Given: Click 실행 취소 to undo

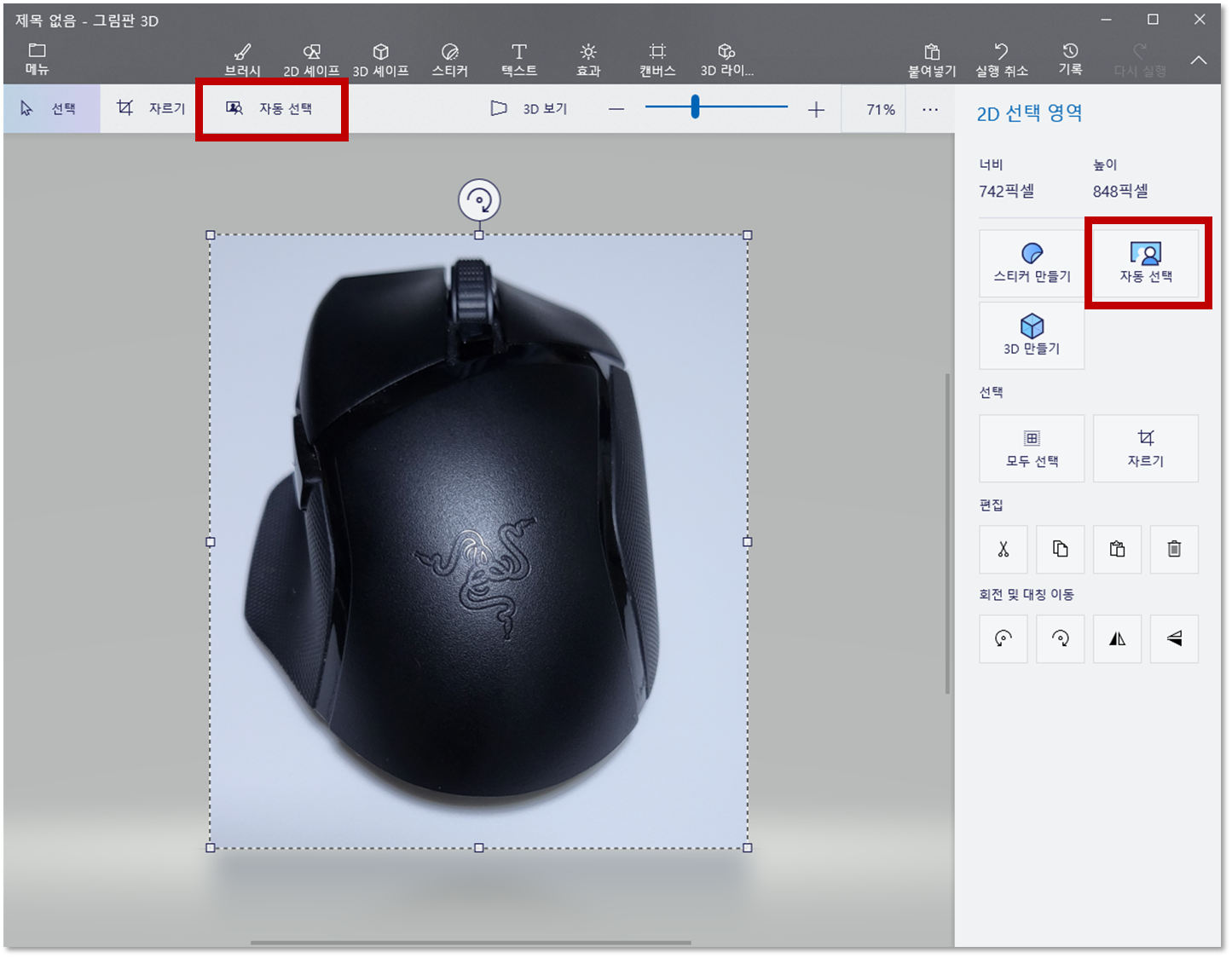Looking at the screenshot, I should point(1002,60).
